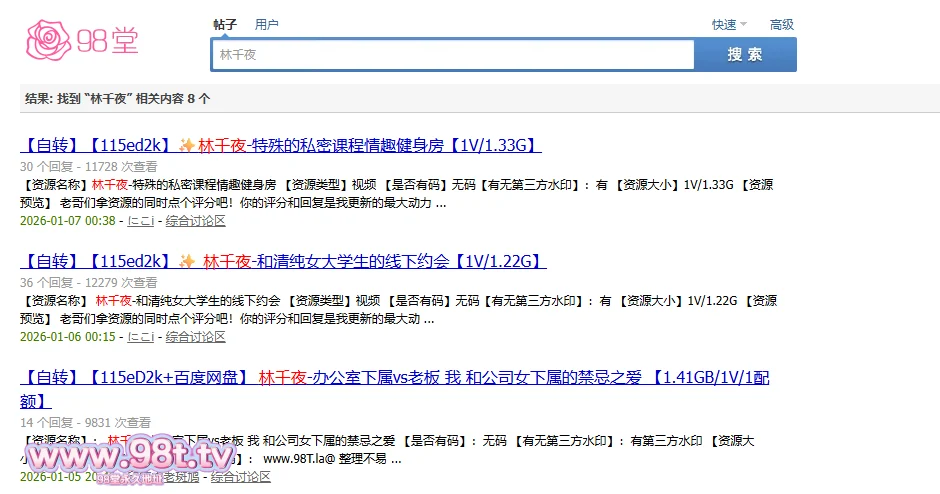Go to 综合讨论区 from the 2026-01-06 result
Viewport: 940px width, 494px height.
tap(195, 337)
